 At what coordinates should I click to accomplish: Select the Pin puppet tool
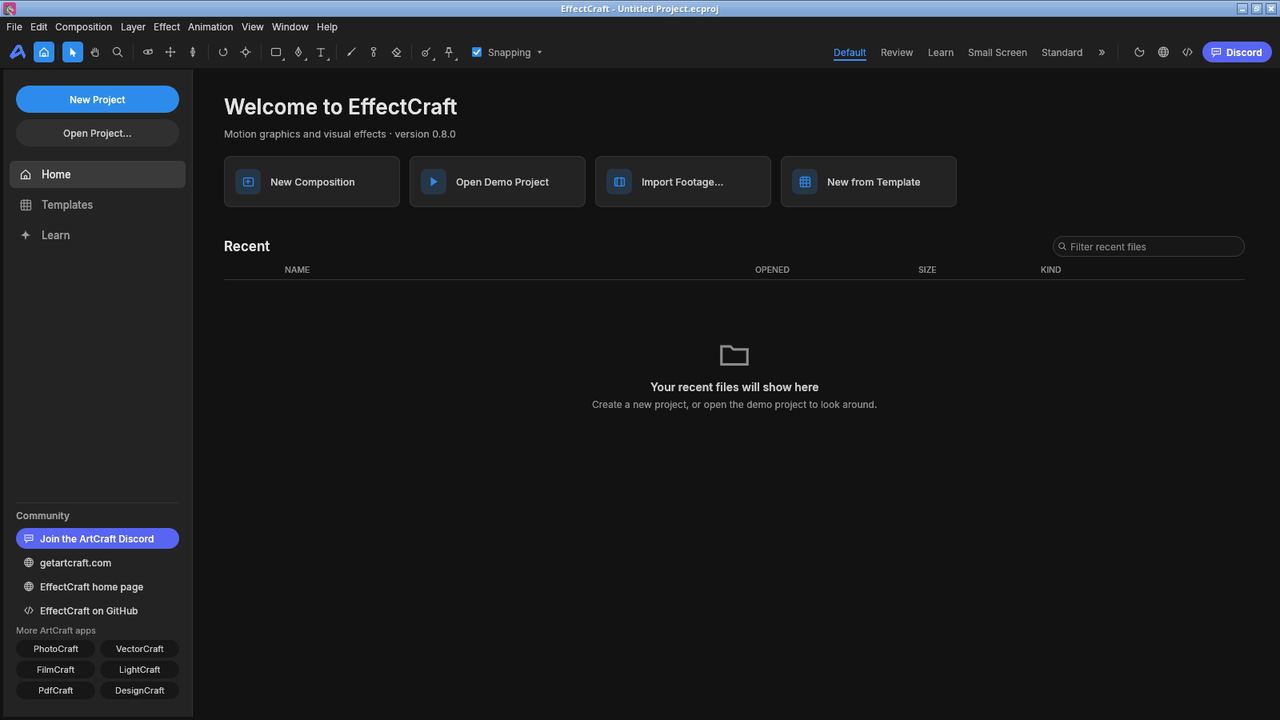pyautogui.click(x=449, y=52)
